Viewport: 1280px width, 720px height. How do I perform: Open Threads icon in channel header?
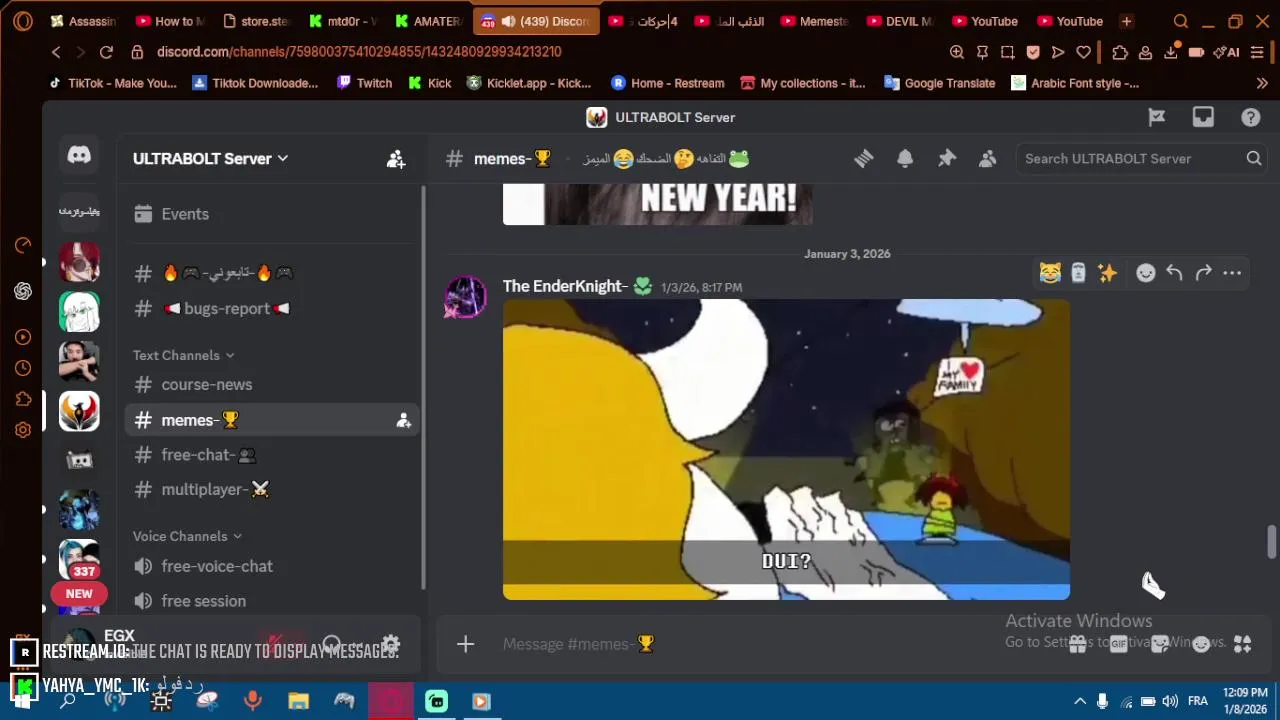(864, 158)
